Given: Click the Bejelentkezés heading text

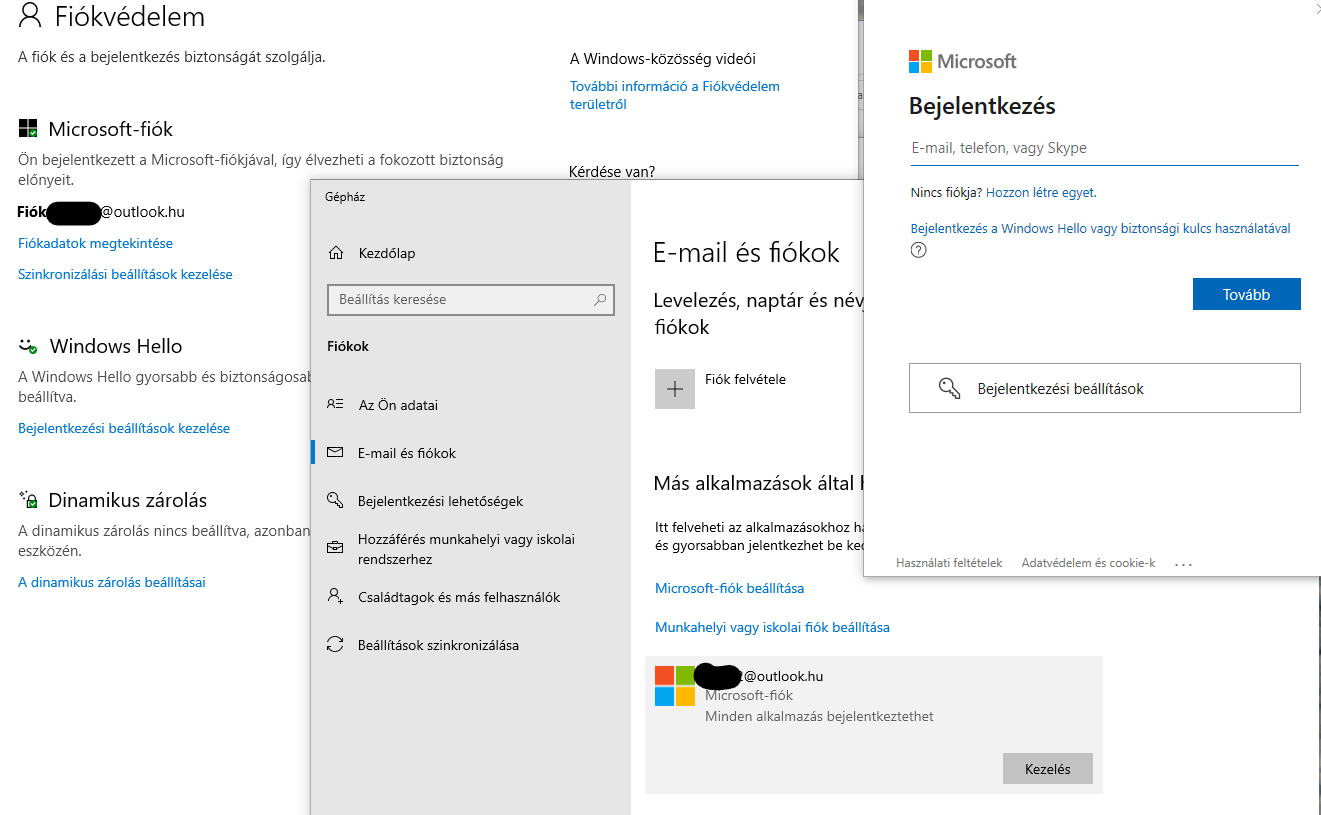Looking at the screenshot, I should coord(982,106).
